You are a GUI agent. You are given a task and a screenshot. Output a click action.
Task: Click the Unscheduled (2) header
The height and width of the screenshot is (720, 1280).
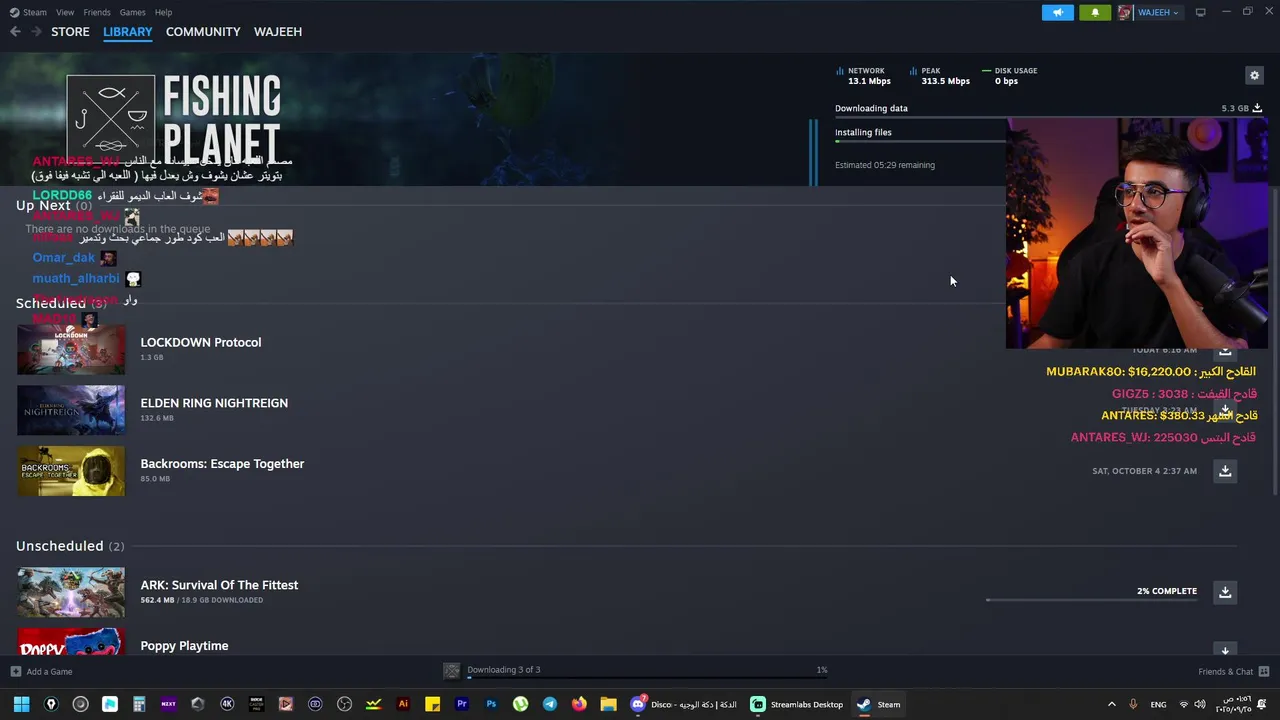click(x=70, y=546)
